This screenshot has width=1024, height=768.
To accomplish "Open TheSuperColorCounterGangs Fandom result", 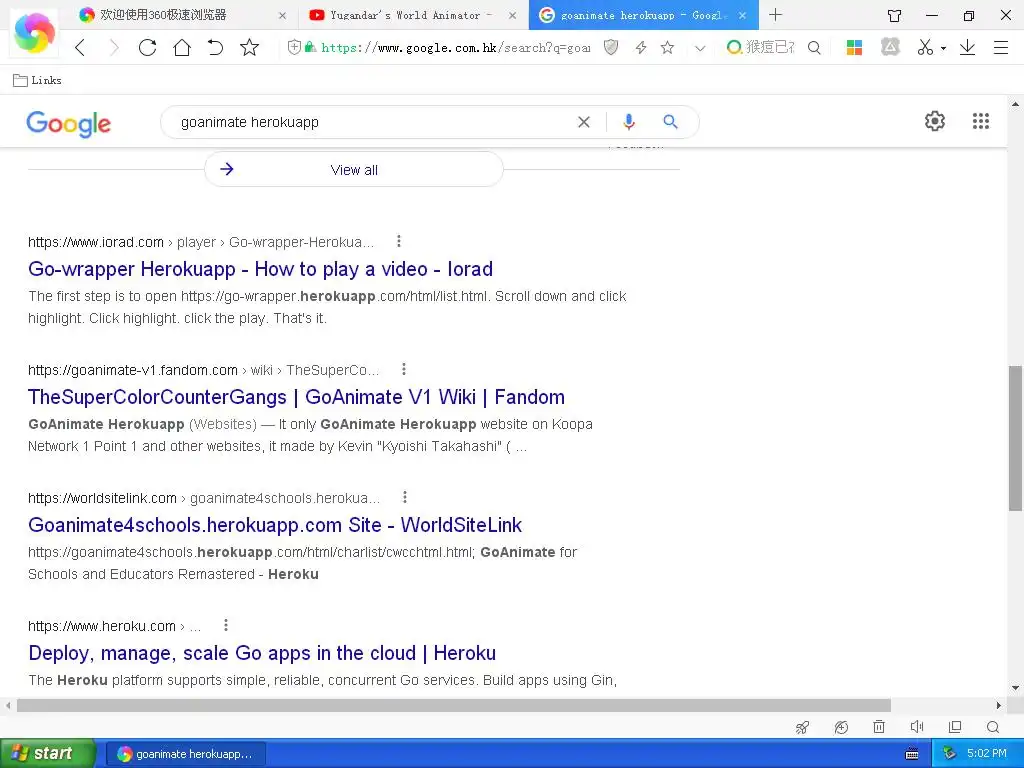I will point(296,397).
